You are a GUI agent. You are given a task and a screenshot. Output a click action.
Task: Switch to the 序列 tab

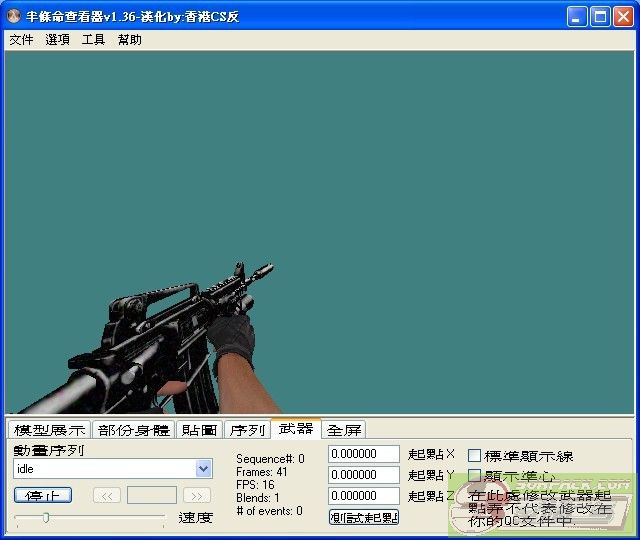coord(247,430)
